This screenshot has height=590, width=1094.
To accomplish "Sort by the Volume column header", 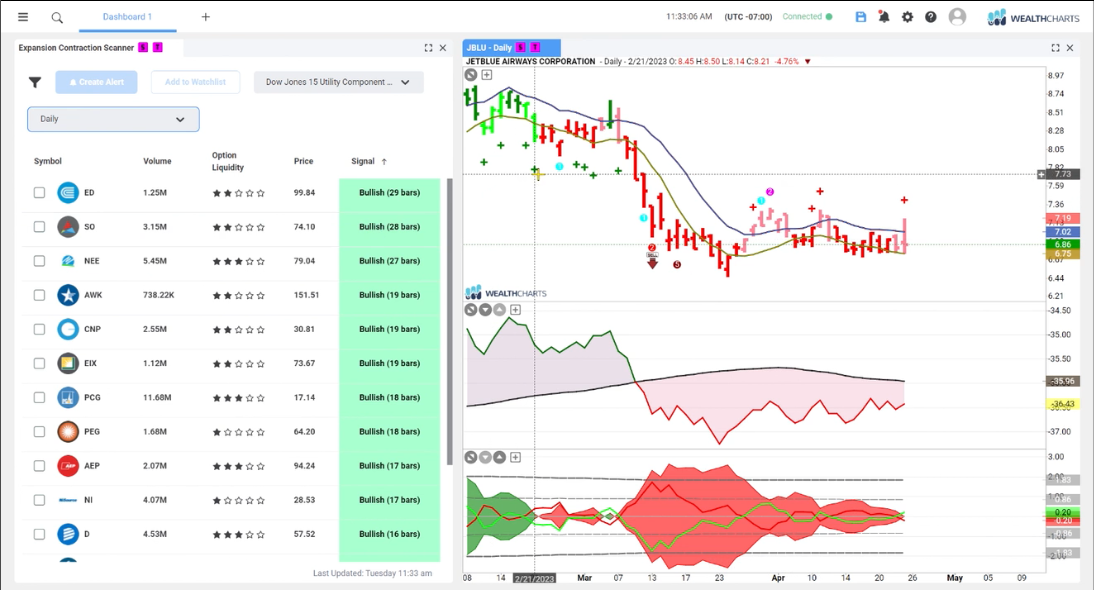I will pyautogui.click(x=157, y=161).
